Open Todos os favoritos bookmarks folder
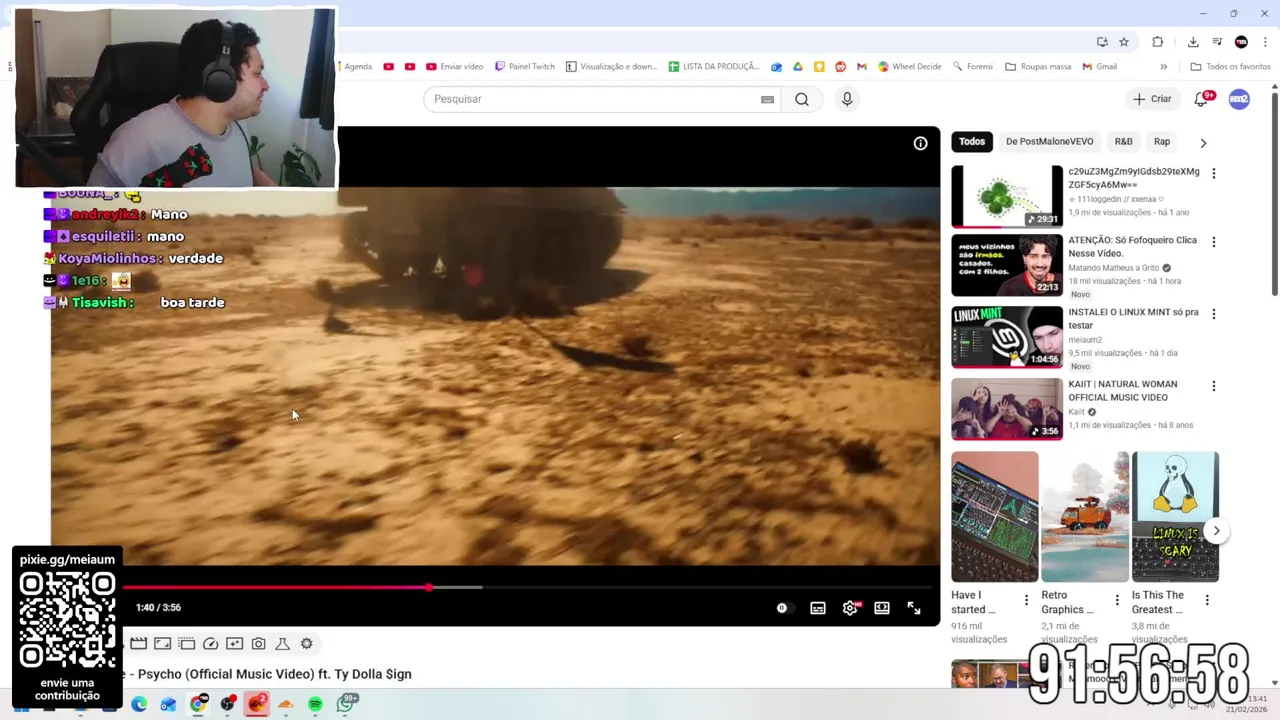 pos(1230,67)
